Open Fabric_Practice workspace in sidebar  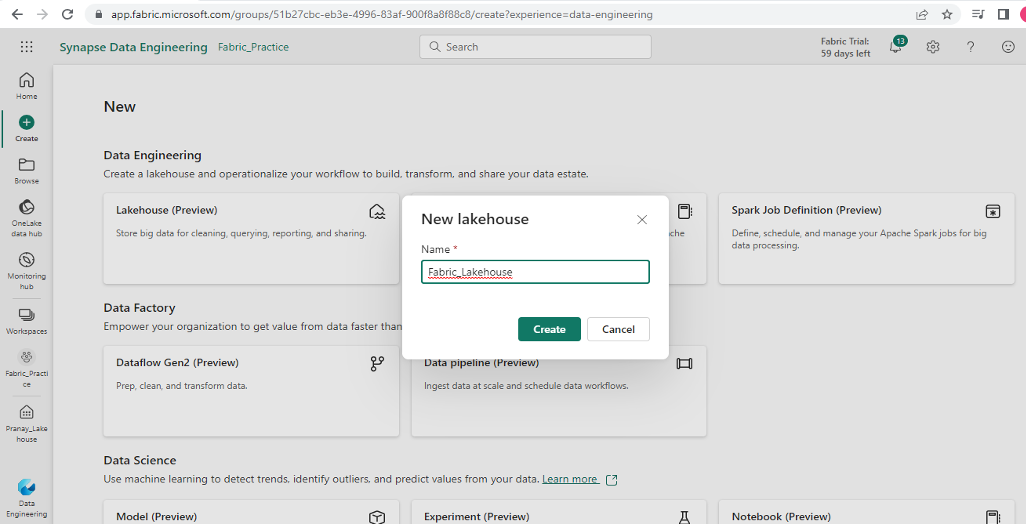coord(26,368)
